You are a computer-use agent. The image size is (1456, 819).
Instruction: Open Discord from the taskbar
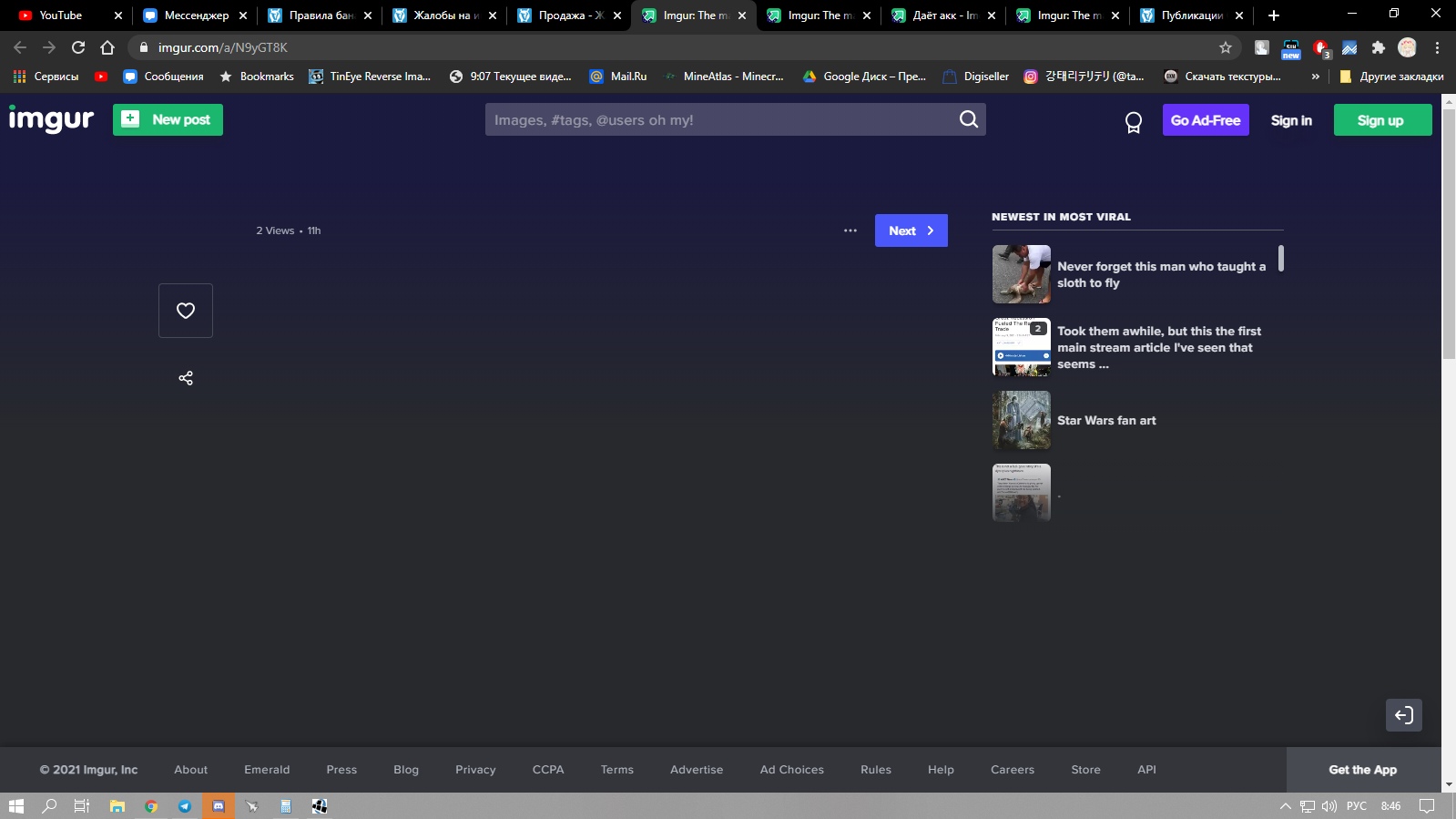tap(219, 806)
